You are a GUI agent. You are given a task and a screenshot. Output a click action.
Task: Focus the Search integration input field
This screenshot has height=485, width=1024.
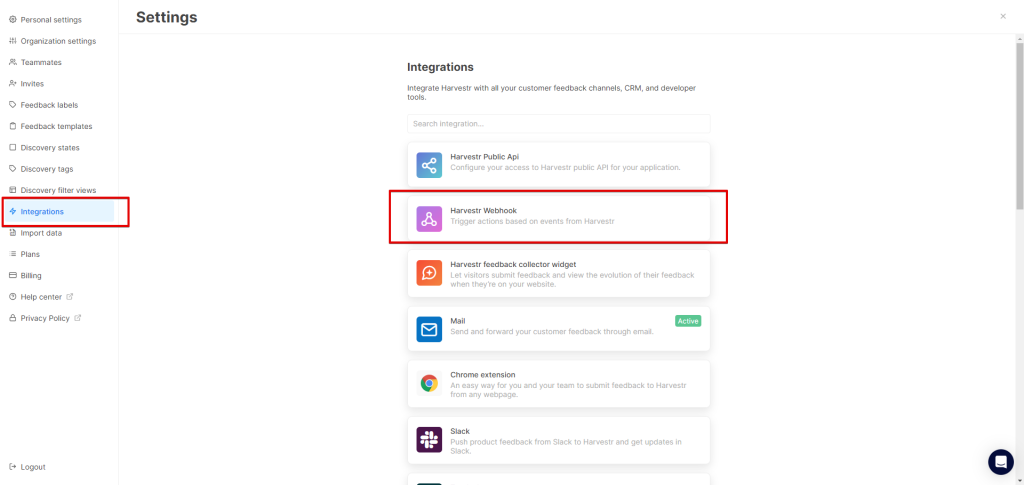558,124
